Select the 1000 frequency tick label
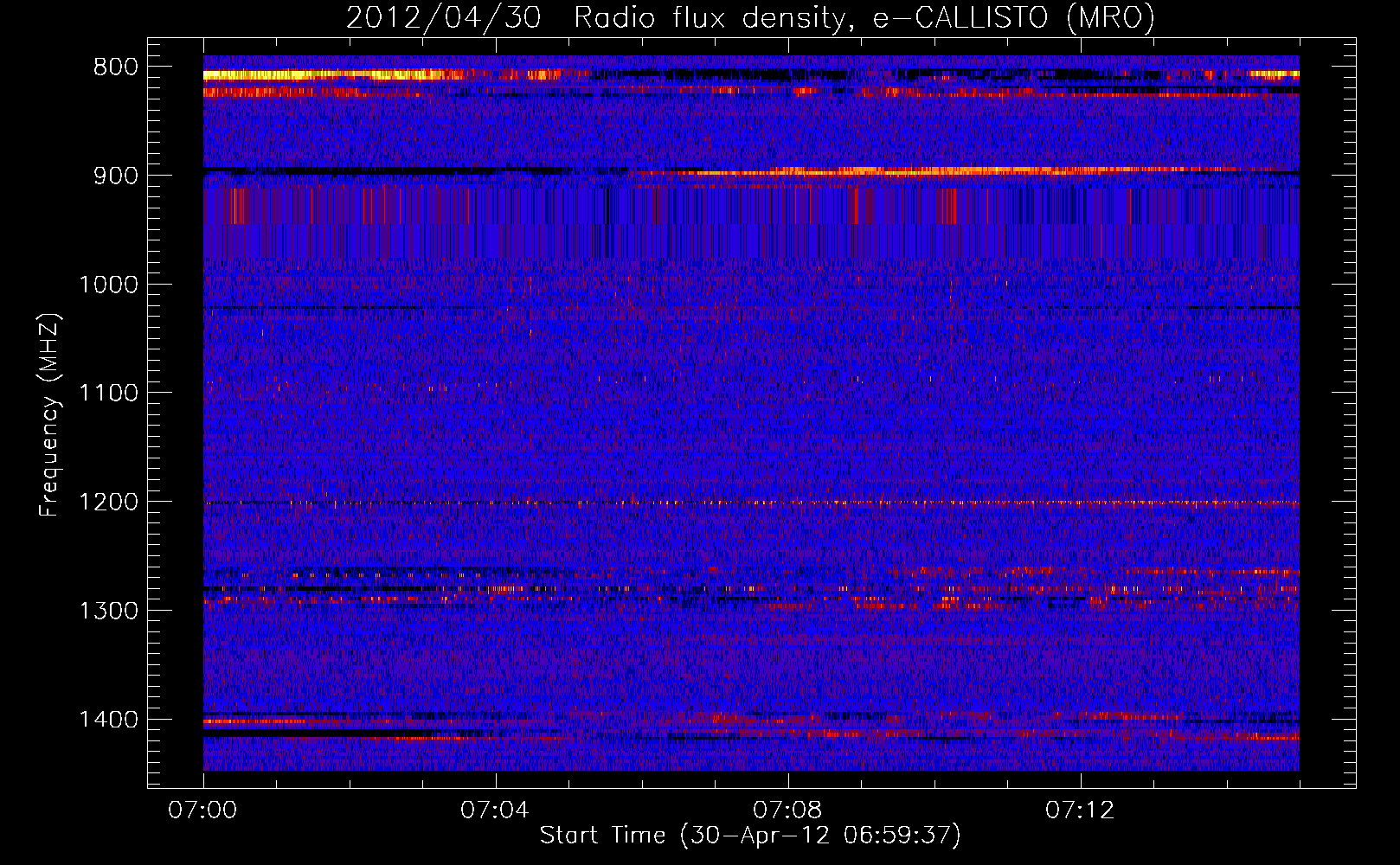 pos(108,285)
